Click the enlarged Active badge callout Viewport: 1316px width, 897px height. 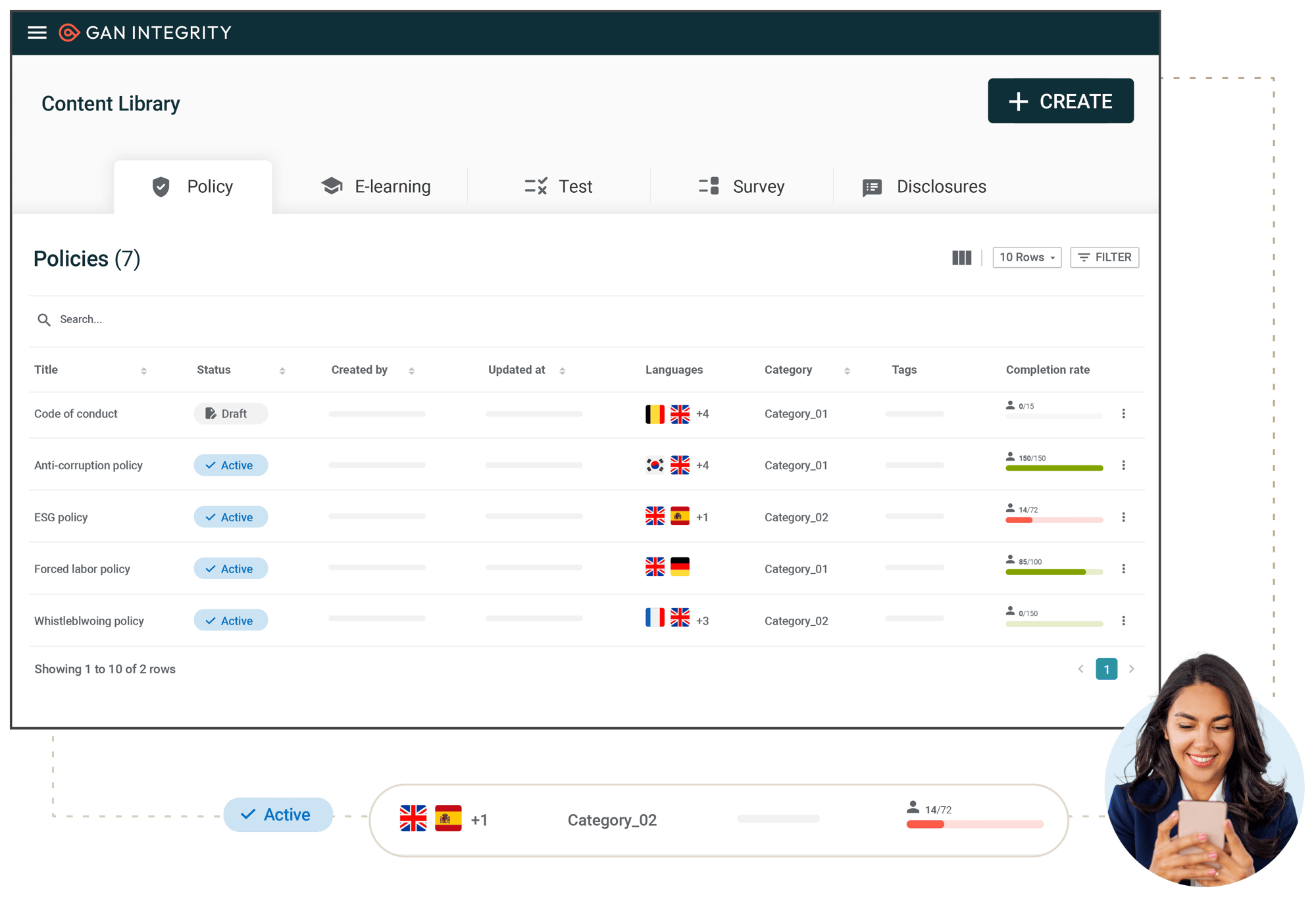pos(278,815)
